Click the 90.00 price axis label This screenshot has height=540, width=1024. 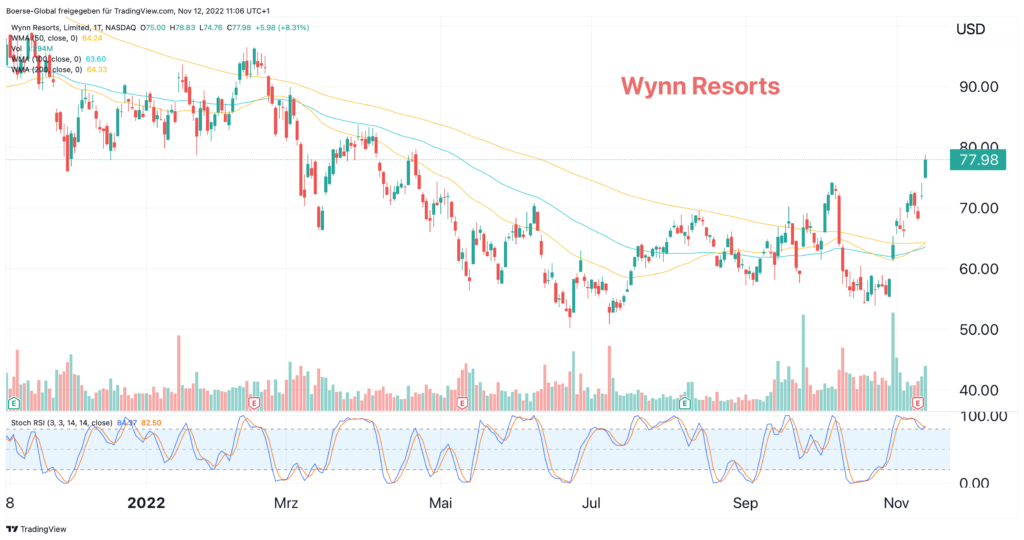[x=978, y=86]
